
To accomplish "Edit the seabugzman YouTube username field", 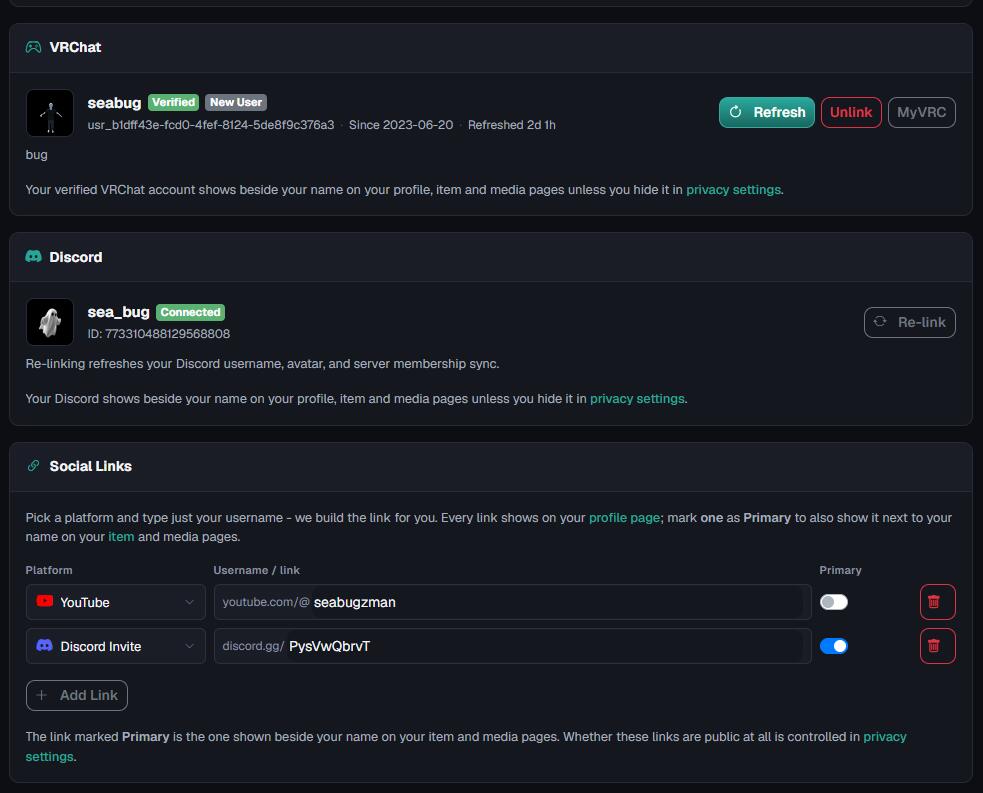I will click(512, 602).
